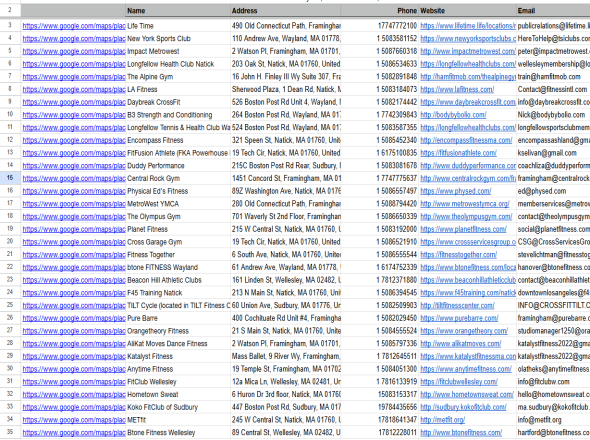This screenshot has height=440, width=590.
Task: Select address 60 Union Ave, Sudbury cell
Action: (x=286, y=305)
